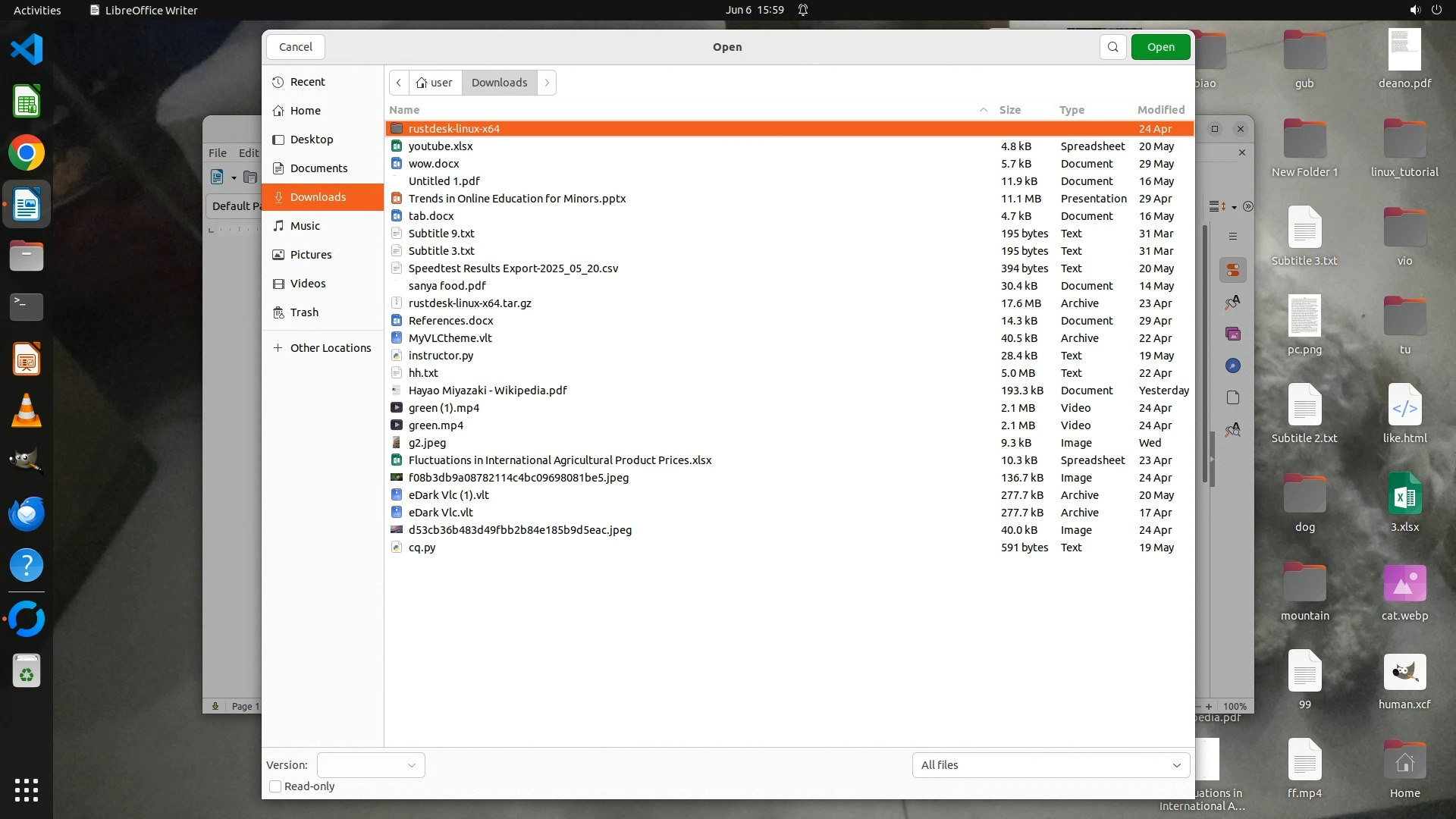Sort files by the Name column header
Screen dimensions: 1456x819
[x=404, y=110]
